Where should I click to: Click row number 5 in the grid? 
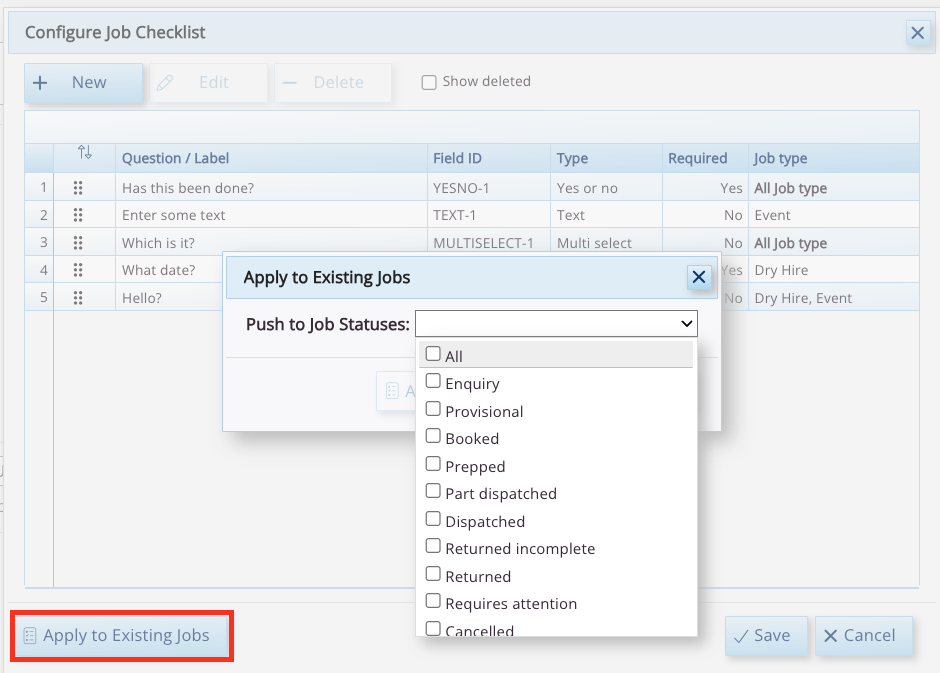point(40,297)
